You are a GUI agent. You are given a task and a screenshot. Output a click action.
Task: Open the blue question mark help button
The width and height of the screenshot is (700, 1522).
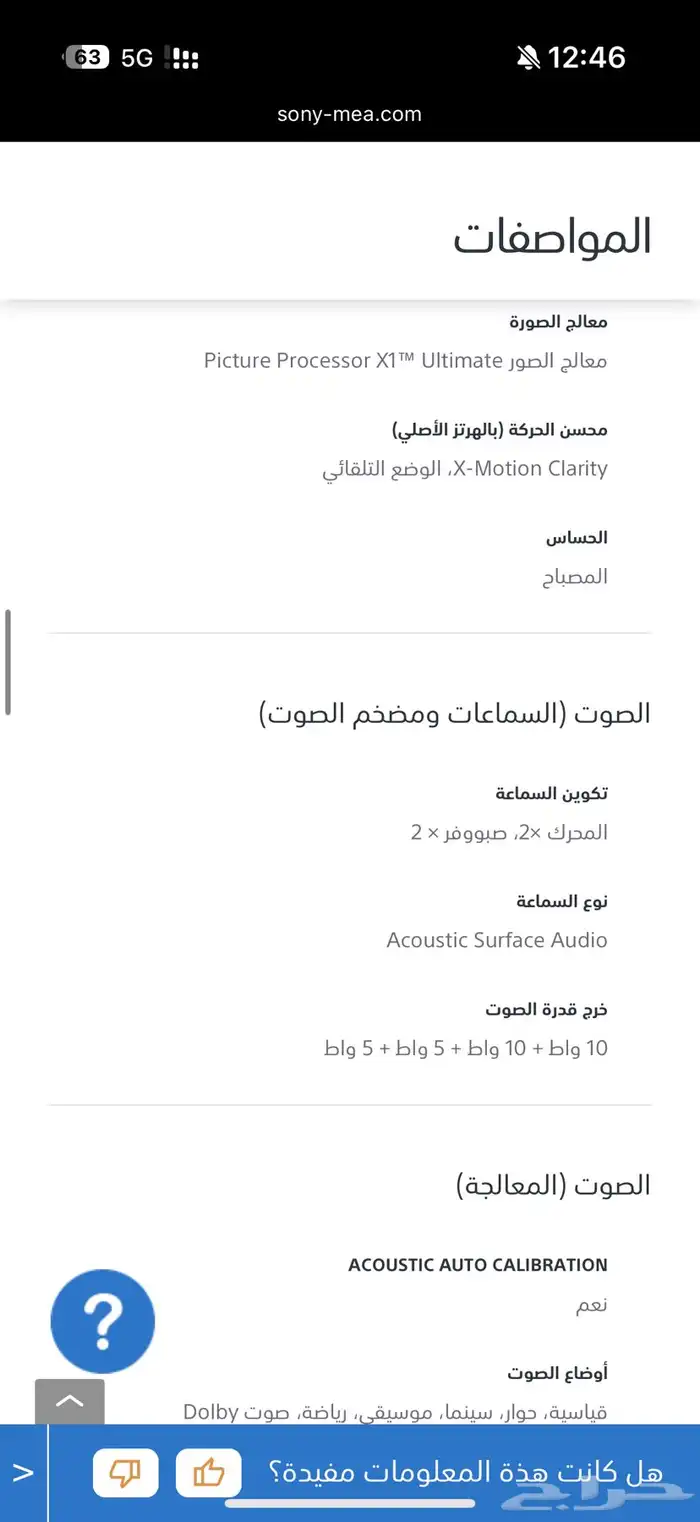(x=103, y=1321)
